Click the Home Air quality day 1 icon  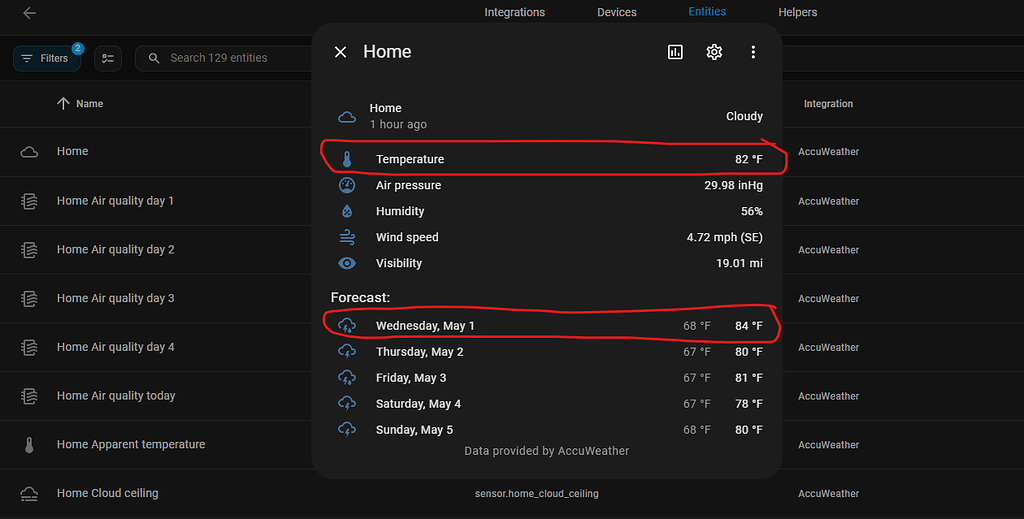pos(29,201)
